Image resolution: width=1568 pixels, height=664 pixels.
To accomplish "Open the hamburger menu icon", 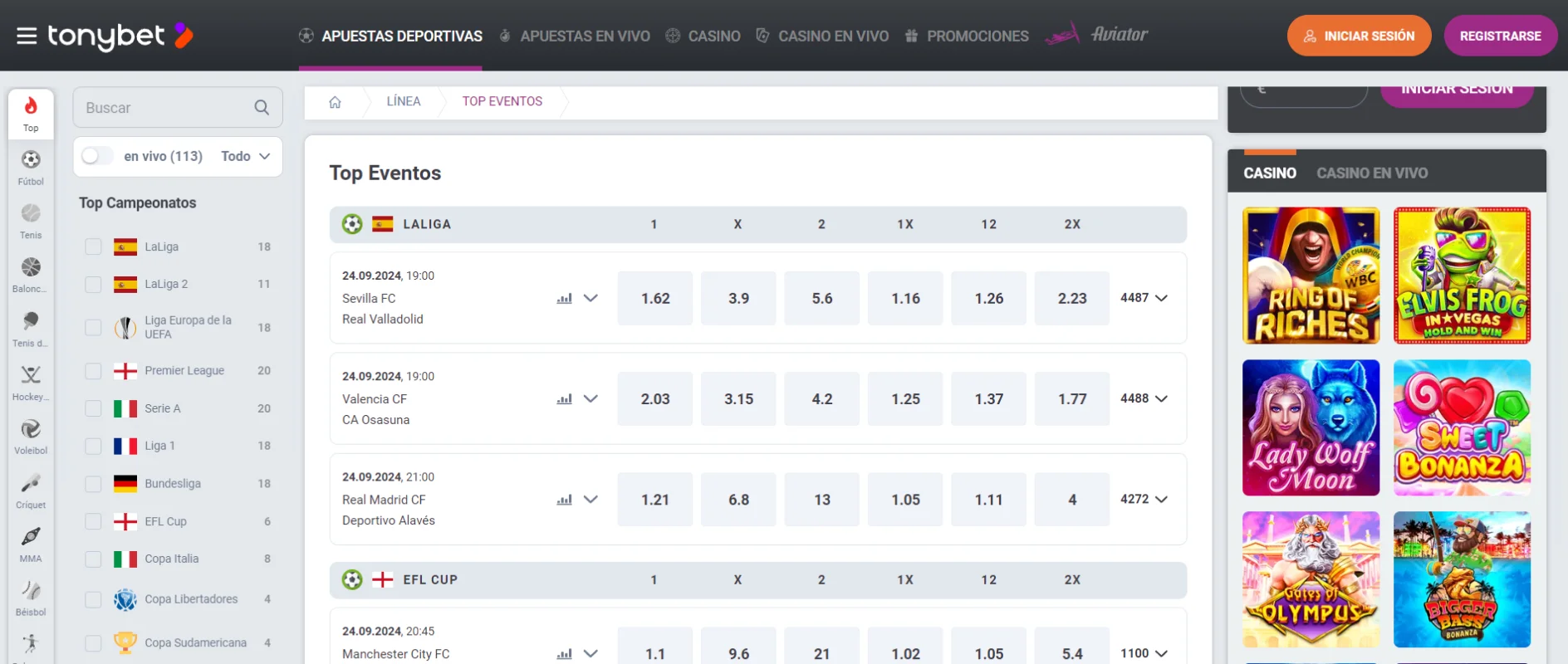I will point(27,36).
